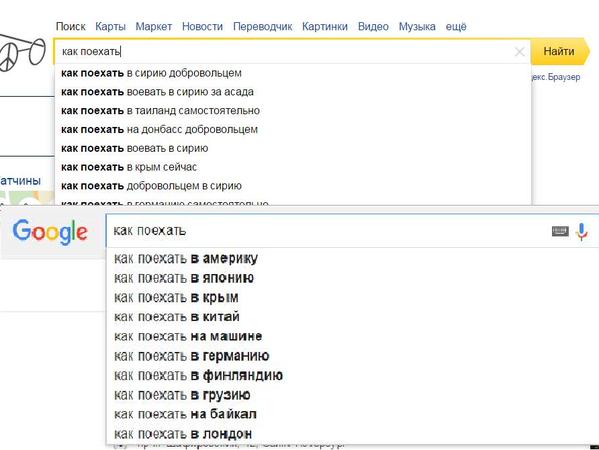
Task: Select Google suggestion 'в грузию'
Action: pyautogui.click(x=352, y=395)
